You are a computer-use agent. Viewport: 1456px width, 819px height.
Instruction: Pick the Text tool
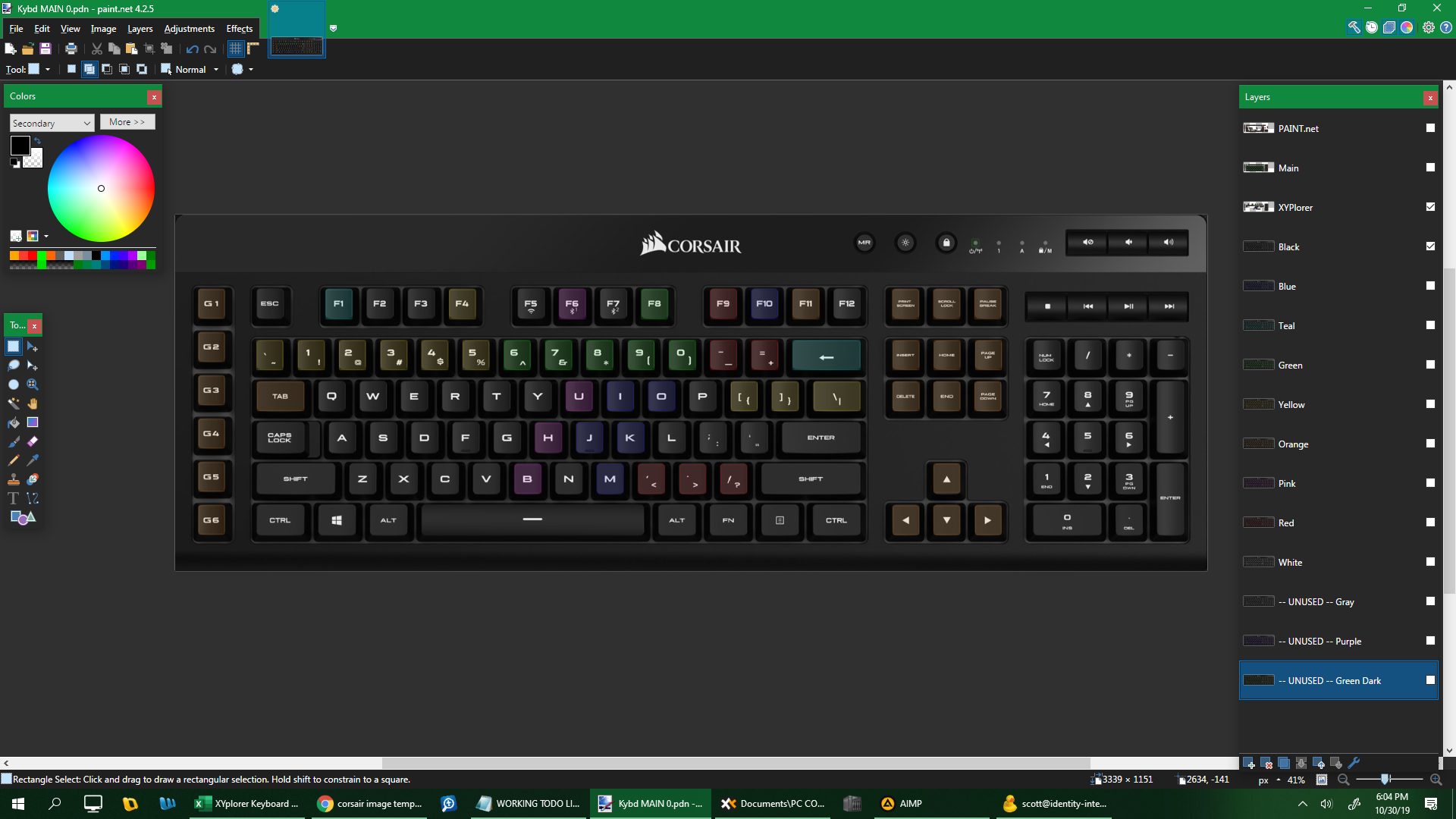(13, 498)
